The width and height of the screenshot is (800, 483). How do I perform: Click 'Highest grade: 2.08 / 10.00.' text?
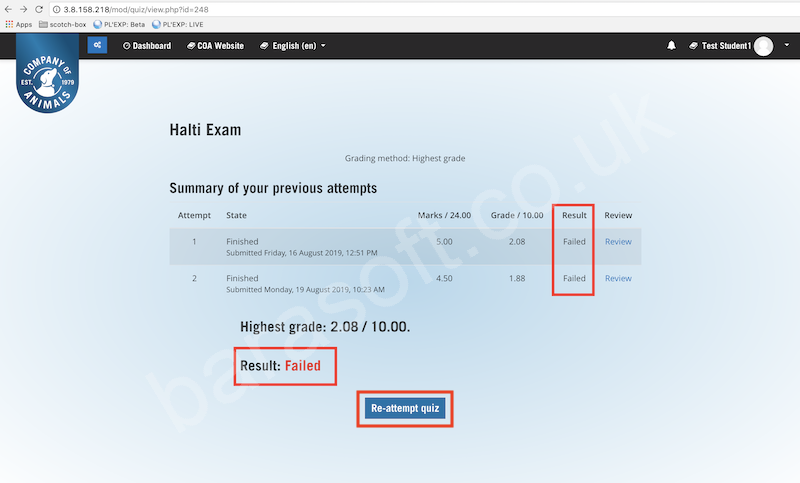325,327
